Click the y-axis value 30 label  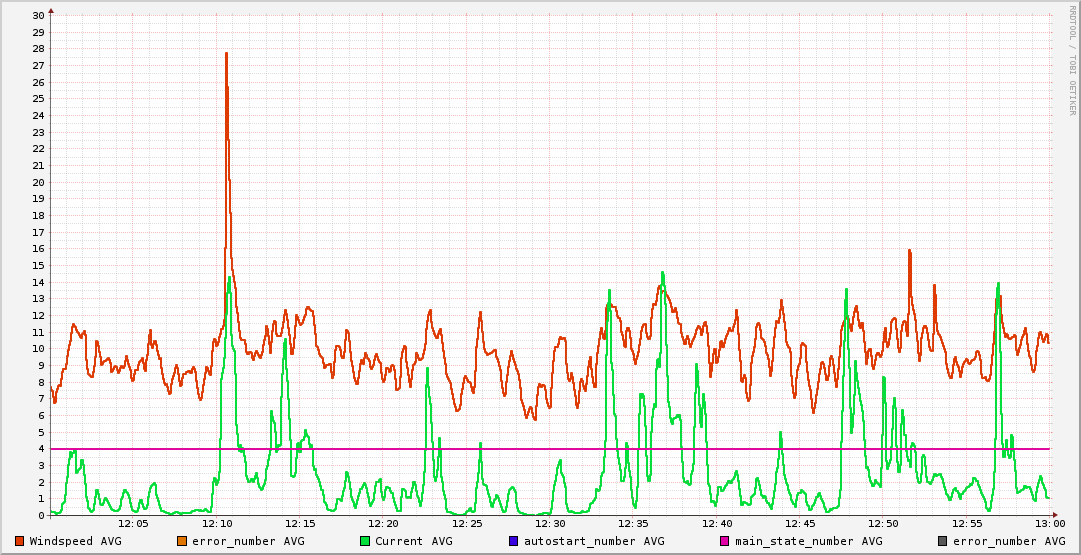point(38,15)
